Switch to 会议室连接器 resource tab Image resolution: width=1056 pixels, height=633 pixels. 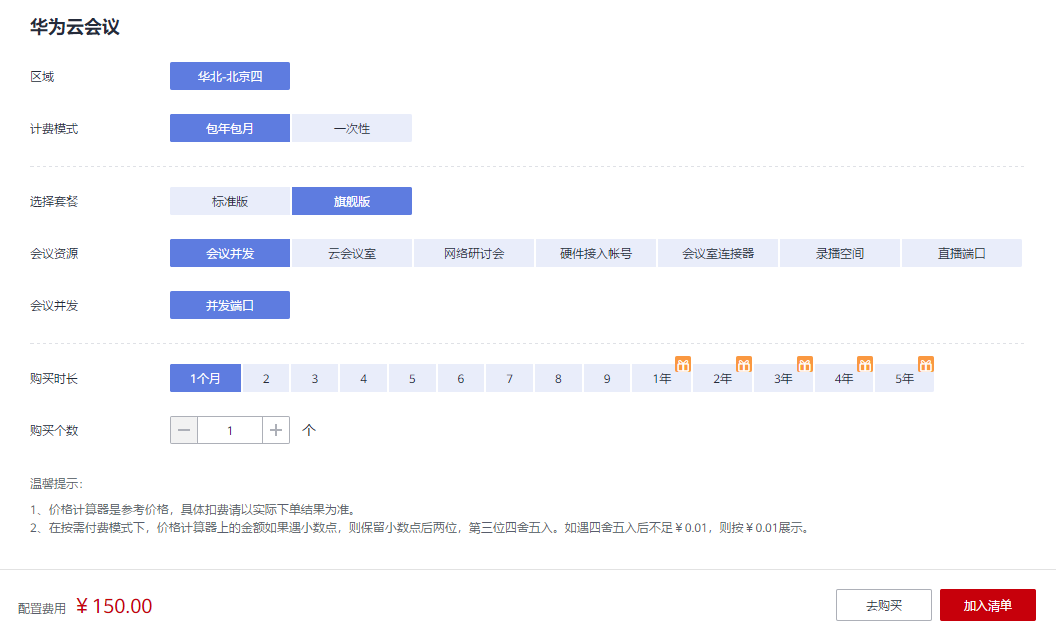[x=718, y=253]
